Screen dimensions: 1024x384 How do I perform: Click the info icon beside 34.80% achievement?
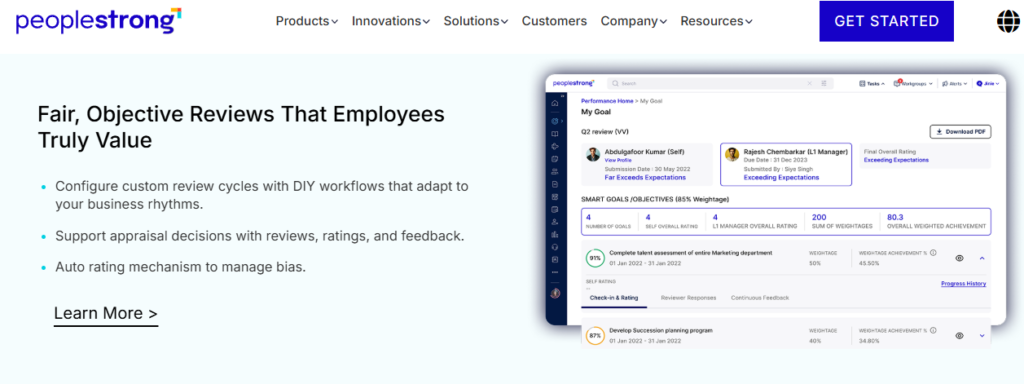(x=933, y=330)
